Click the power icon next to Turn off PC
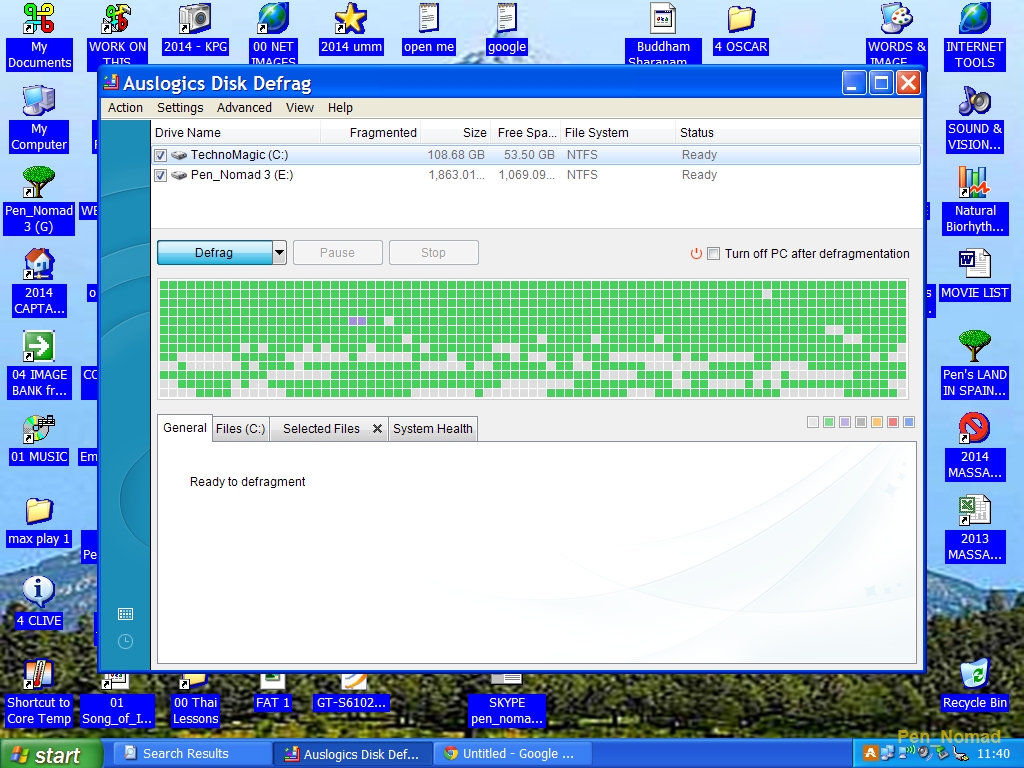This screenshot has width=1024, height=768. pos(696,253)
